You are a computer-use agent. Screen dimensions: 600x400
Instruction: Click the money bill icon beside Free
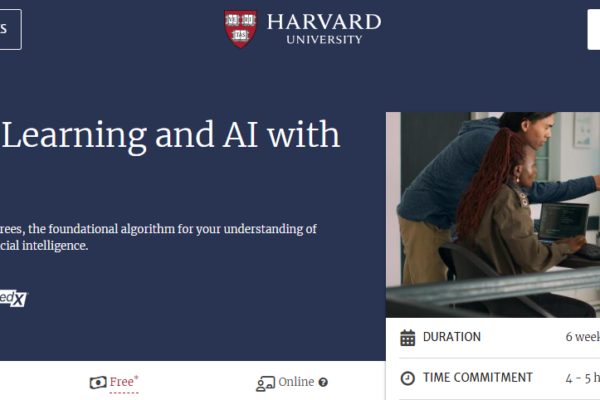click(98, 382)
